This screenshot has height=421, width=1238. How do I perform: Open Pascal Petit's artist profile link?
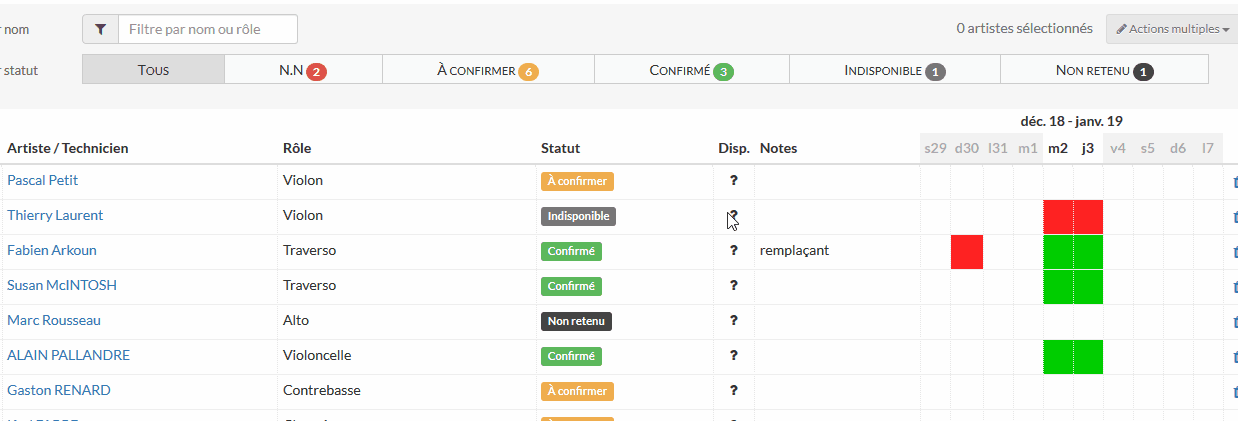[x=43, y=181]
